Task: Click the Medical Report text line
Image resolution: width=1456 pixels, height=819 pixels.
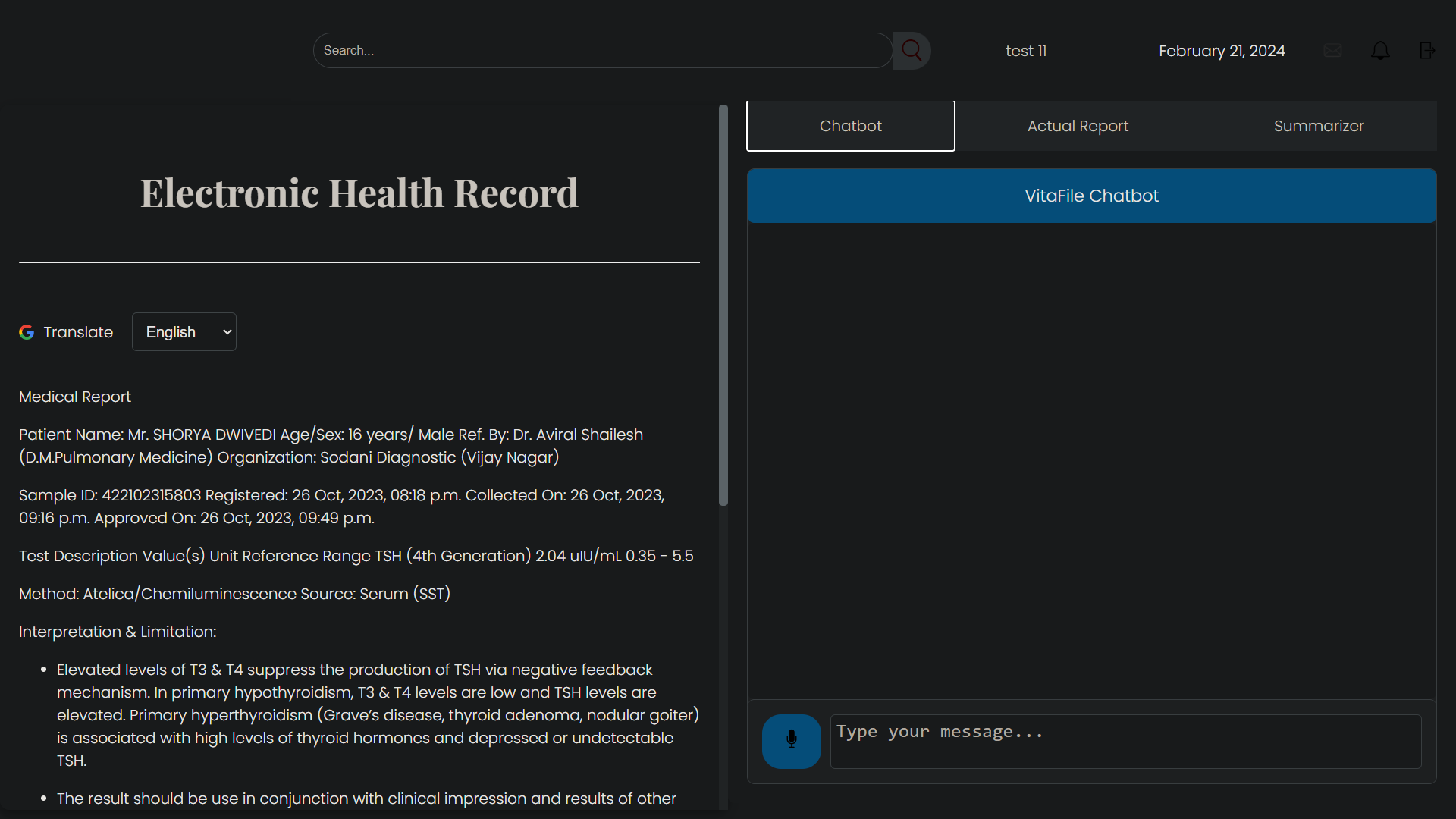Action: pyautogui.click(x=75, y=397)
